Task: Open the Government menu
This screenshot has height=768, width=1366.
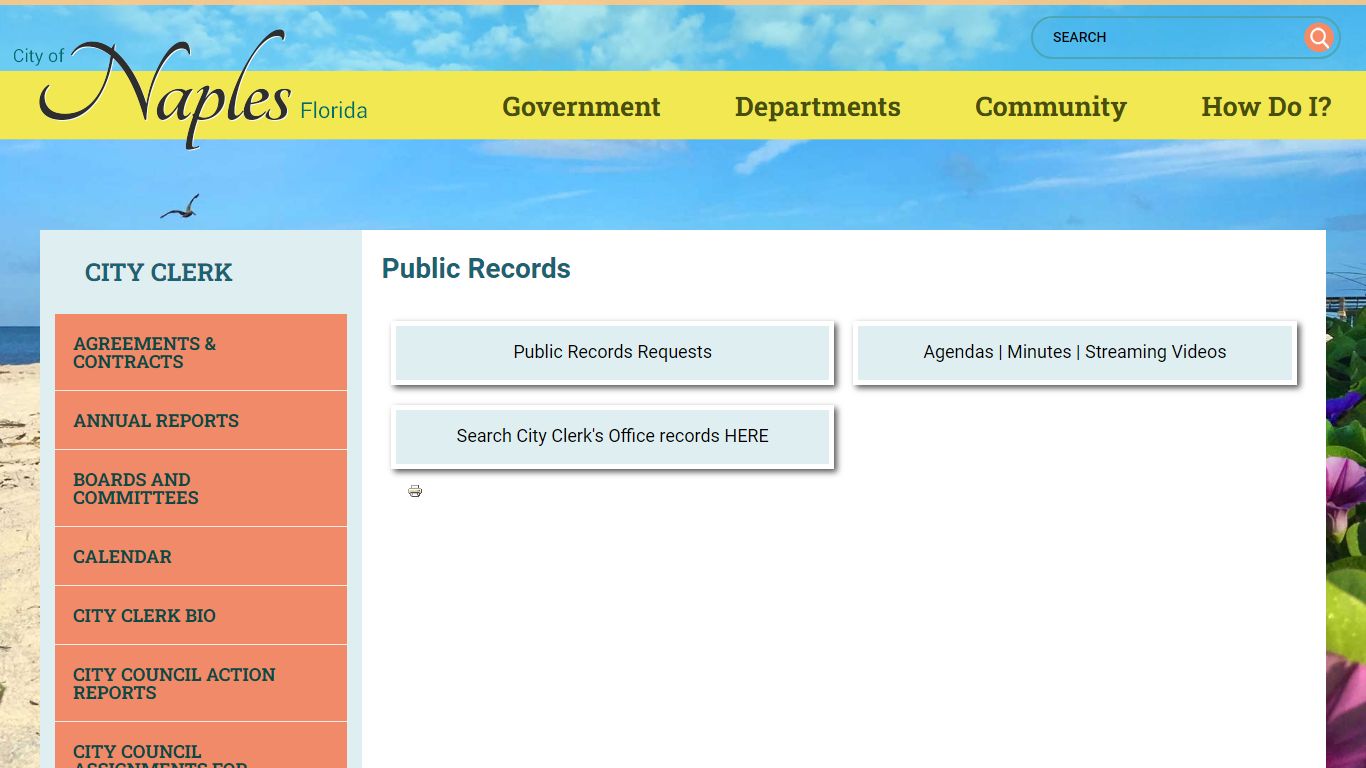Action: click(581, 106)
